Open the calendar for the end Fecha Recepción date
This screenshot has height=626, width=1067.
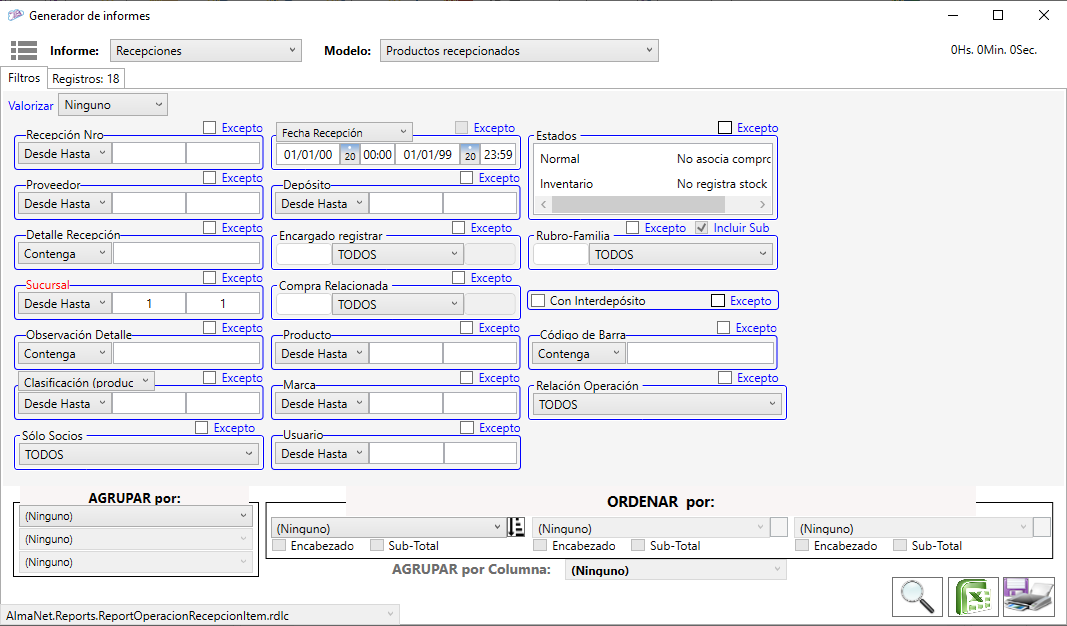pos(469,154)
